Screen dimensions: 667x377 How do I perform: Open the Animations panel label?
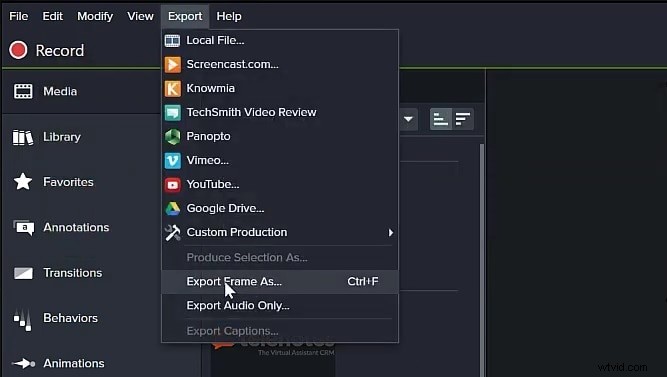click(x=74, y=363)
